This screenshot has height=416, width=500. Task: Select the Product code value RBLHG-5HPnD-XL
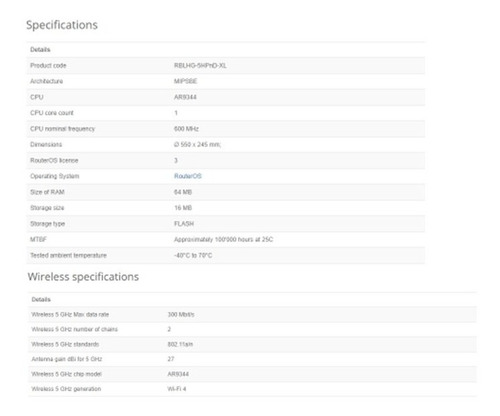tap(200, 66)
